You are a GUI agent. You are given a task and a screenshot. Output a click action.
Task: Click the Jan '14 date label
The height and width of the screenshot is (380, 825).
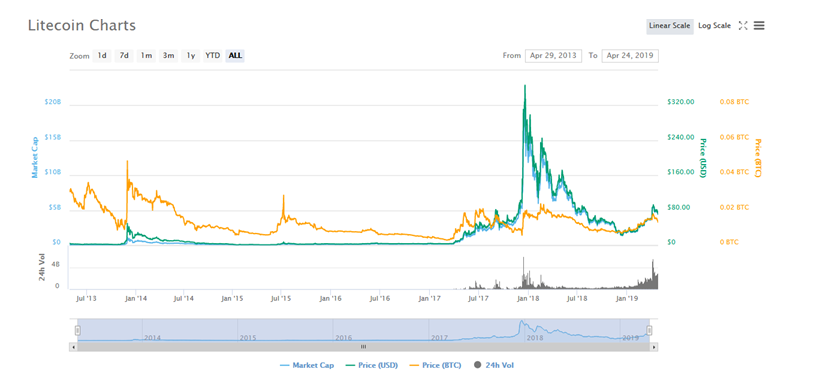tap(135, 298)
